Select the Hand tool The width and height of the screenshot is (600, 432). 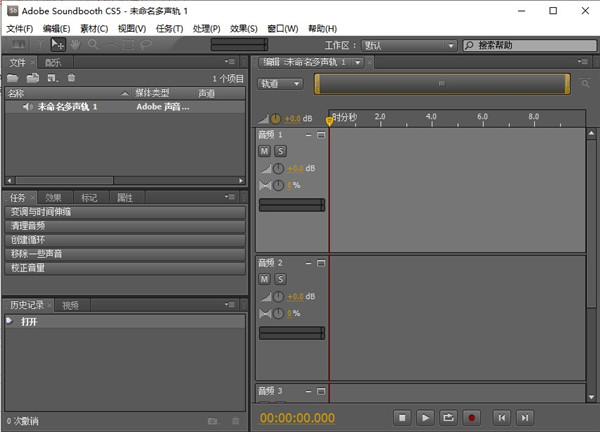[x=75, y=44]
